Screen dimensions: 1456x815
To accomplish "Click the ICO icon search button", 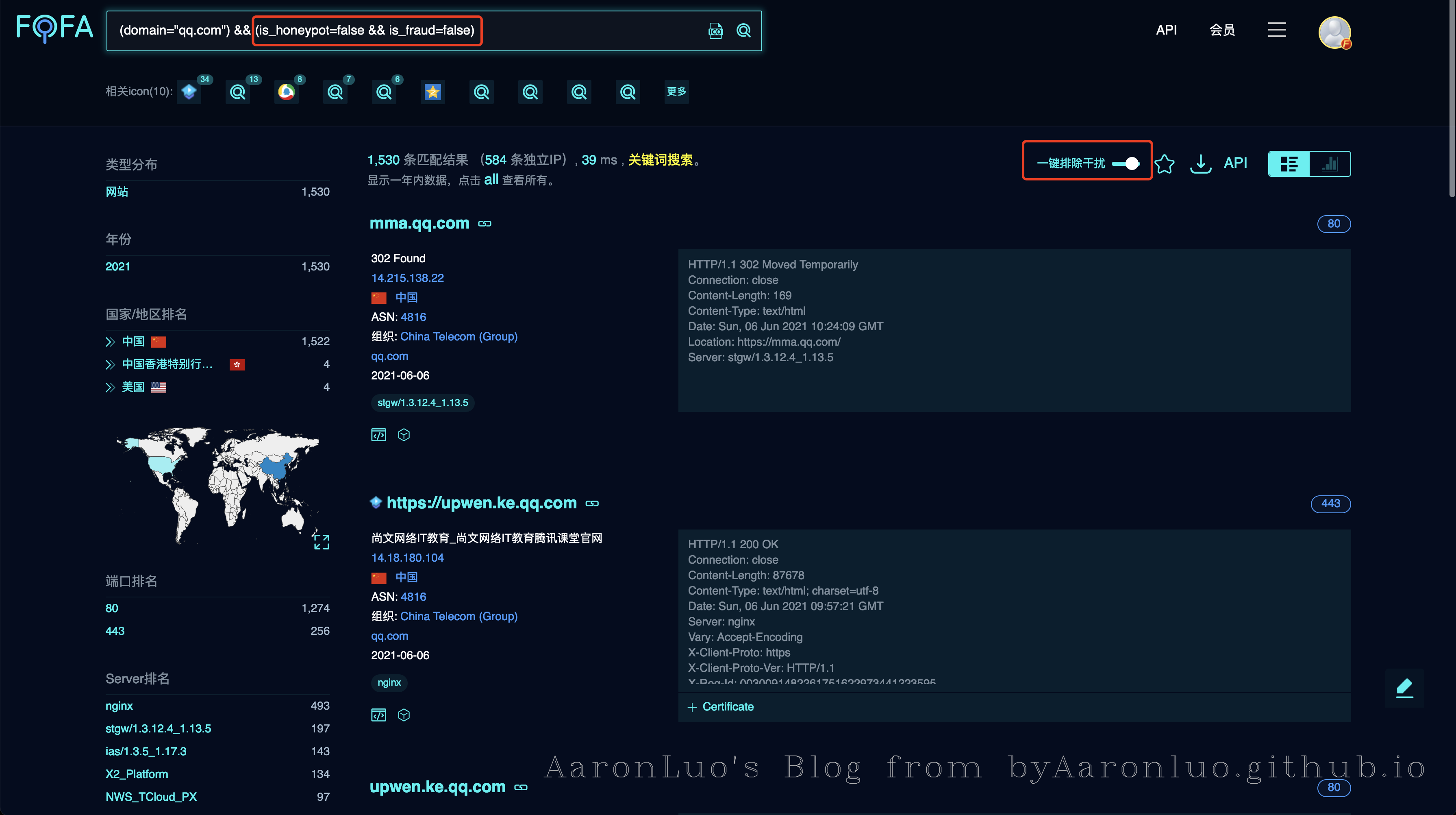I will point(715,31).
